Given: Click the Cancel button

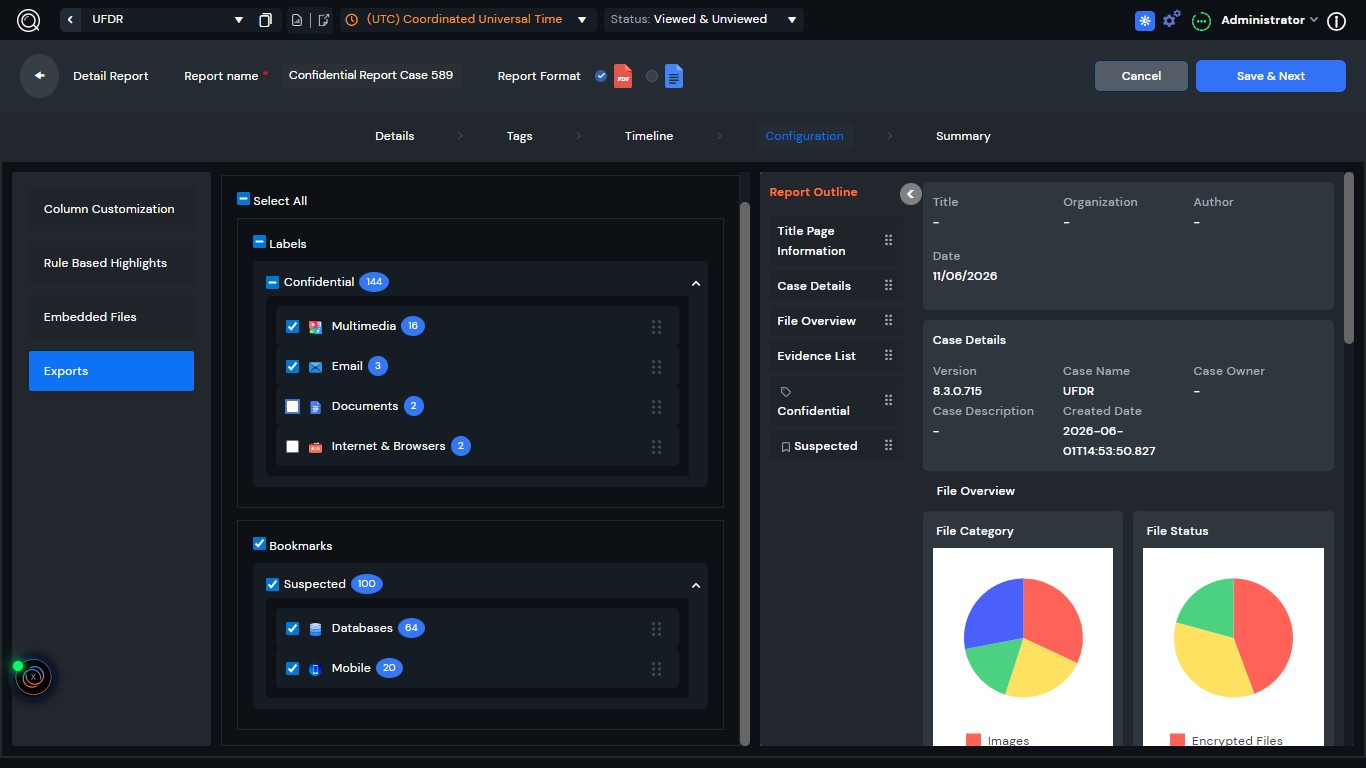Looking at the screenshot, I should point(1141,76).
